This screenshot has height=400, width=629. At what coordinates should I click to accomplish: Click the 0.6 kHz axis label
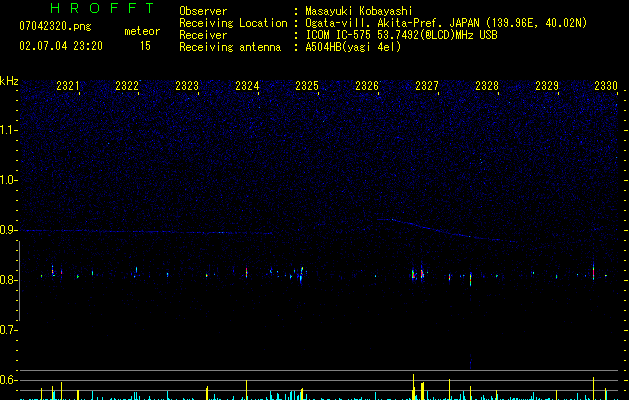[8, 380]
